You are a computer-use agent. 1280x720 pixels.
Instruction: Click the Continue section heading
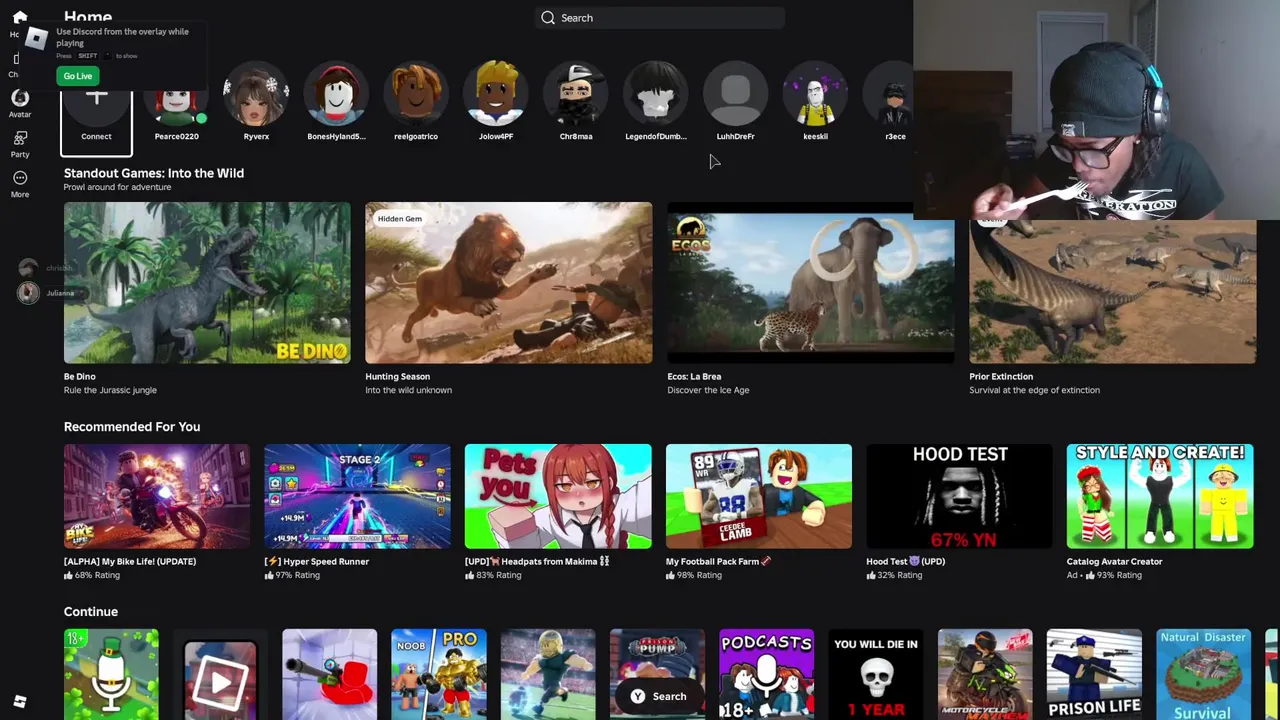tap(91, 612)
